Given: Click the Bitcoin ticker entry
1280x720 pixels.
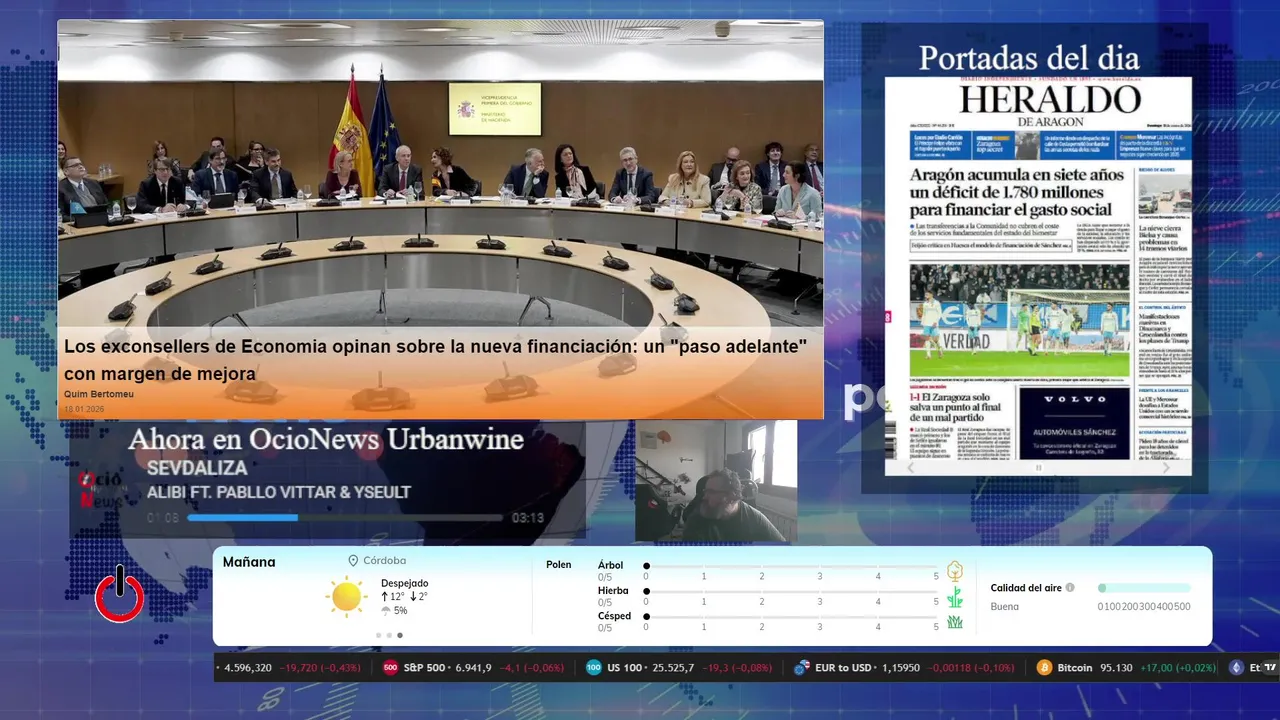Looking at the screenshot, I should tap(1124, 668).
